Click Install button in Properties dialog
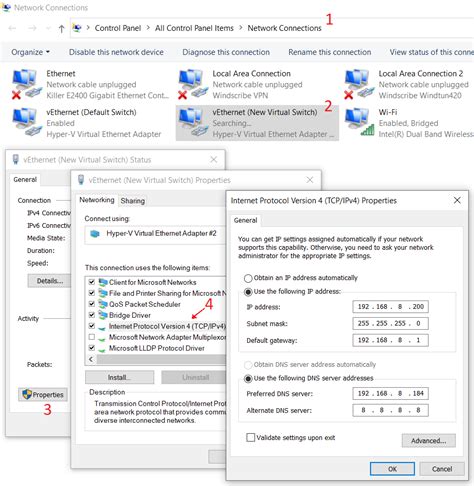 coord(119,377)
